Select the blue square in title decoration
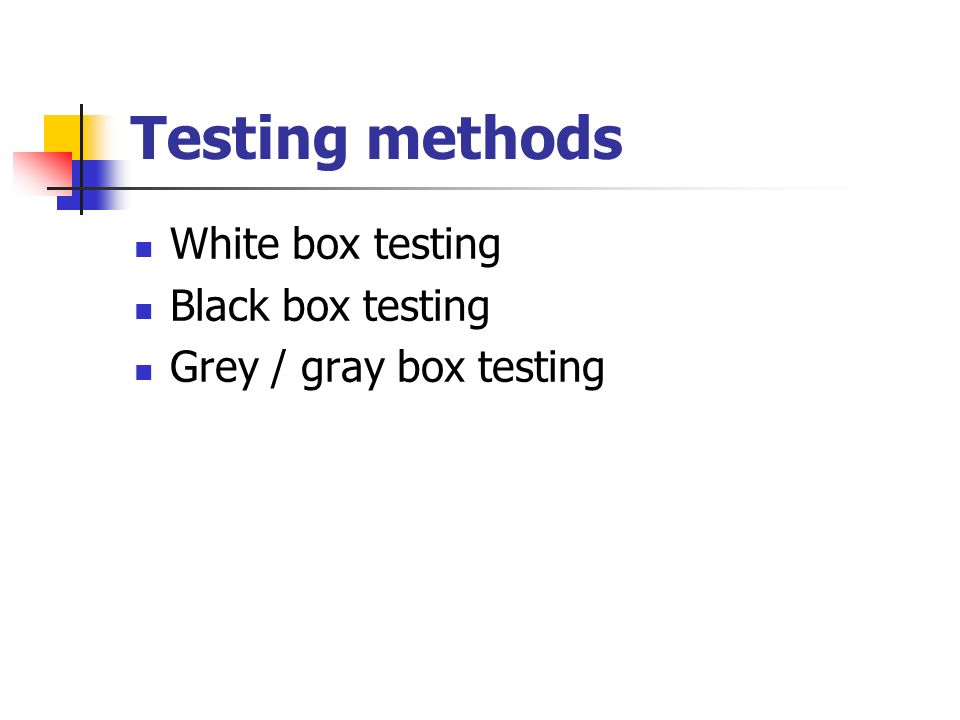960x720 pixels. tap(92, 185)
